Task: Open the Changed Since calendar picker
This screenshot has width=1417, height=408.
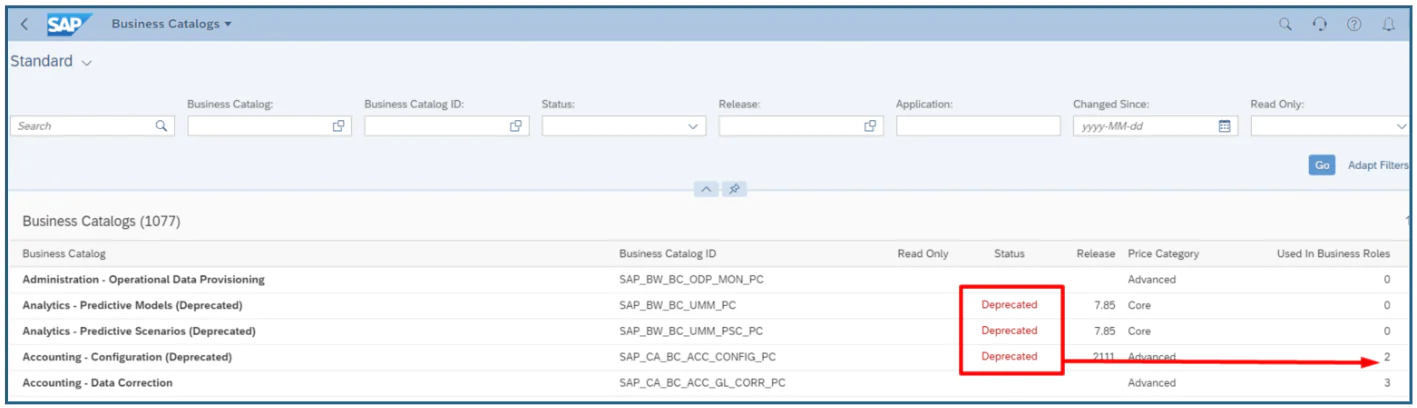Action: [x=1224, y=126]
